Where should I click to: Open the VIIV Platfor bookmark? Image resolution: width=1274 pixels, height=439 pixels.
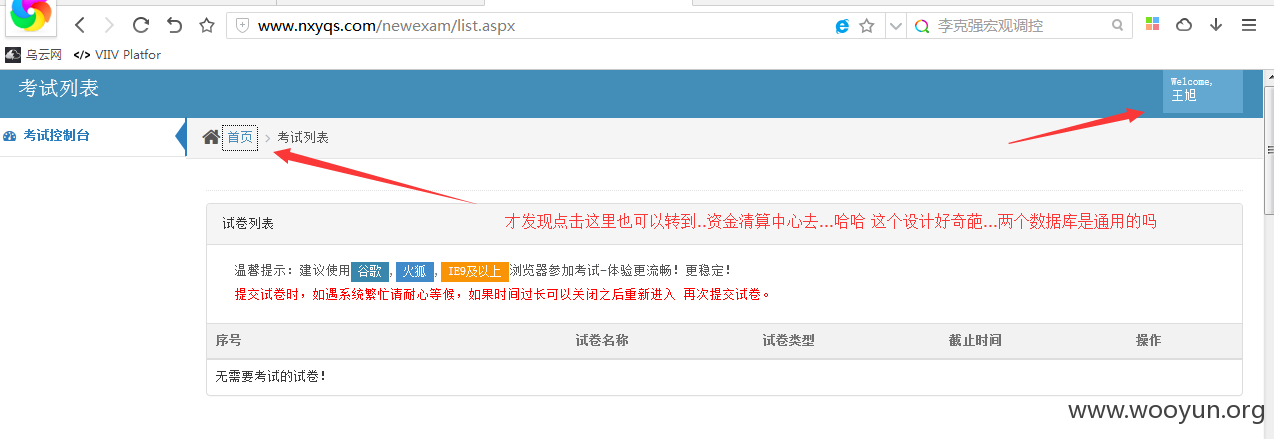117,55
